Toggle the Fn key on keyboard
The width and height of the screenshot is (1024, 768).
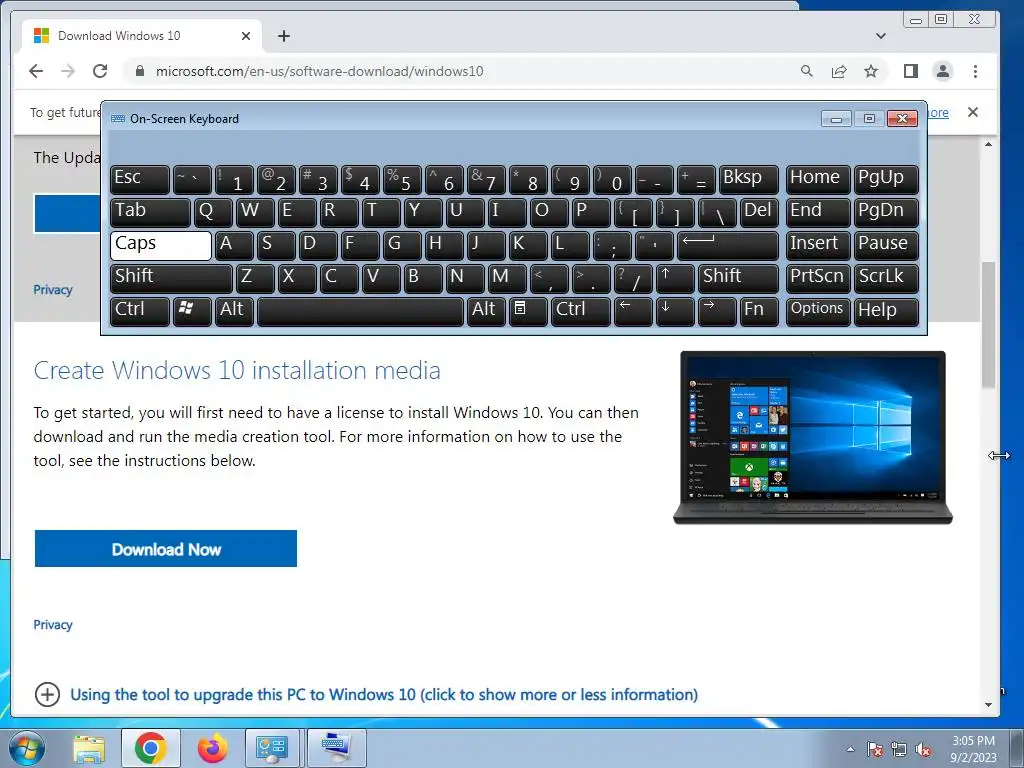pyautogui.click(x=760, y=312)
